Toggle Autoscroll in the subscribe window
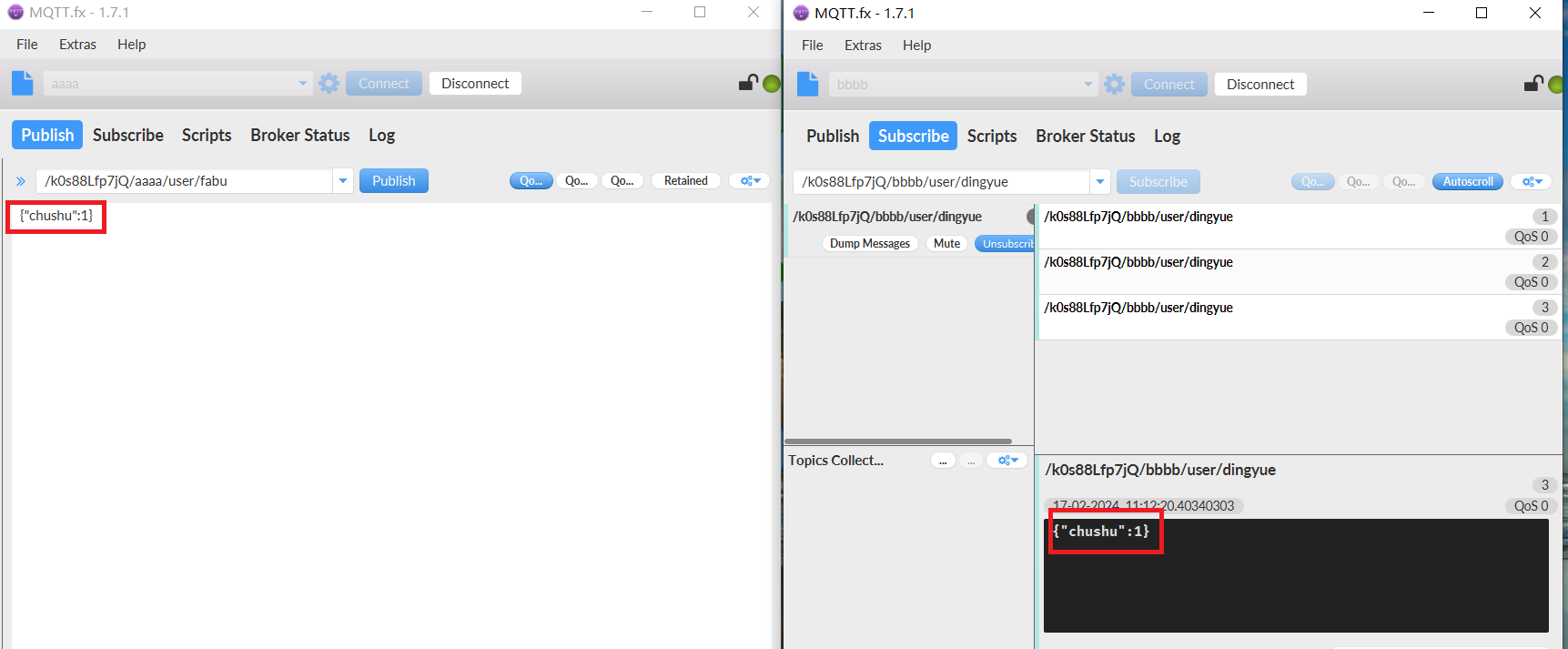1568x649 pixels. click(x=1467, y=182)
